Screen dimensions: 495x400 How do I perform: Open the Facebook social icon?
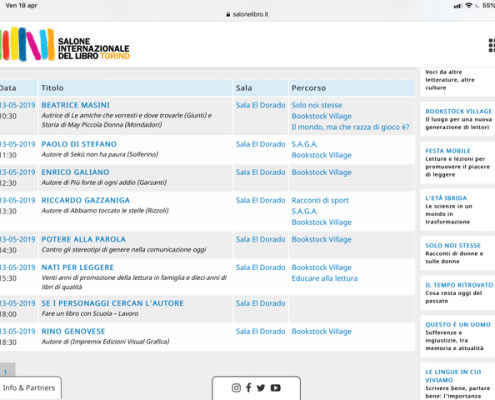click(248, 387)
